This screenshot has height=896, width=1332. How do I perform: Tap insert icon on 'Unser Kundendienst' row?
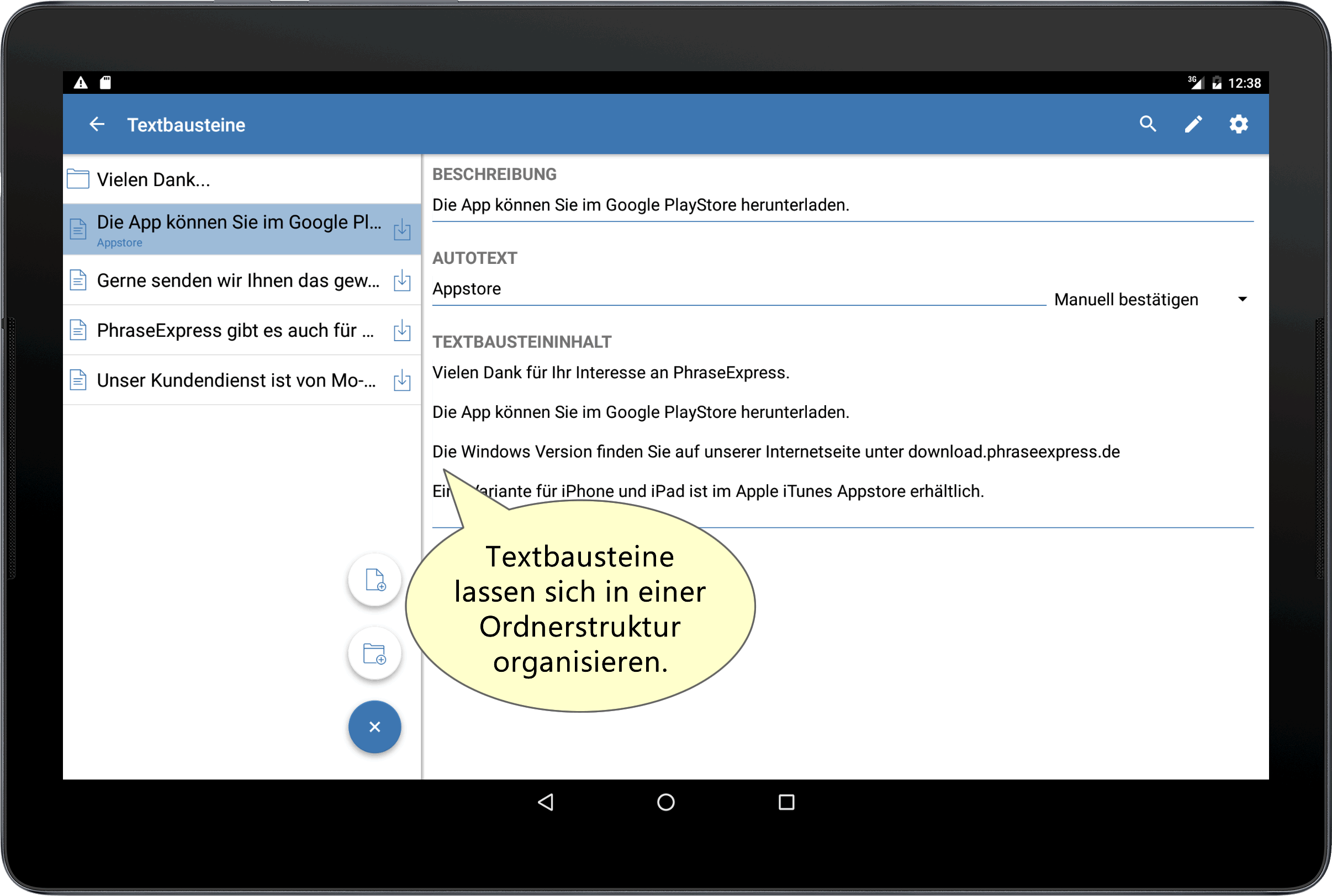(x=402, y=380)
